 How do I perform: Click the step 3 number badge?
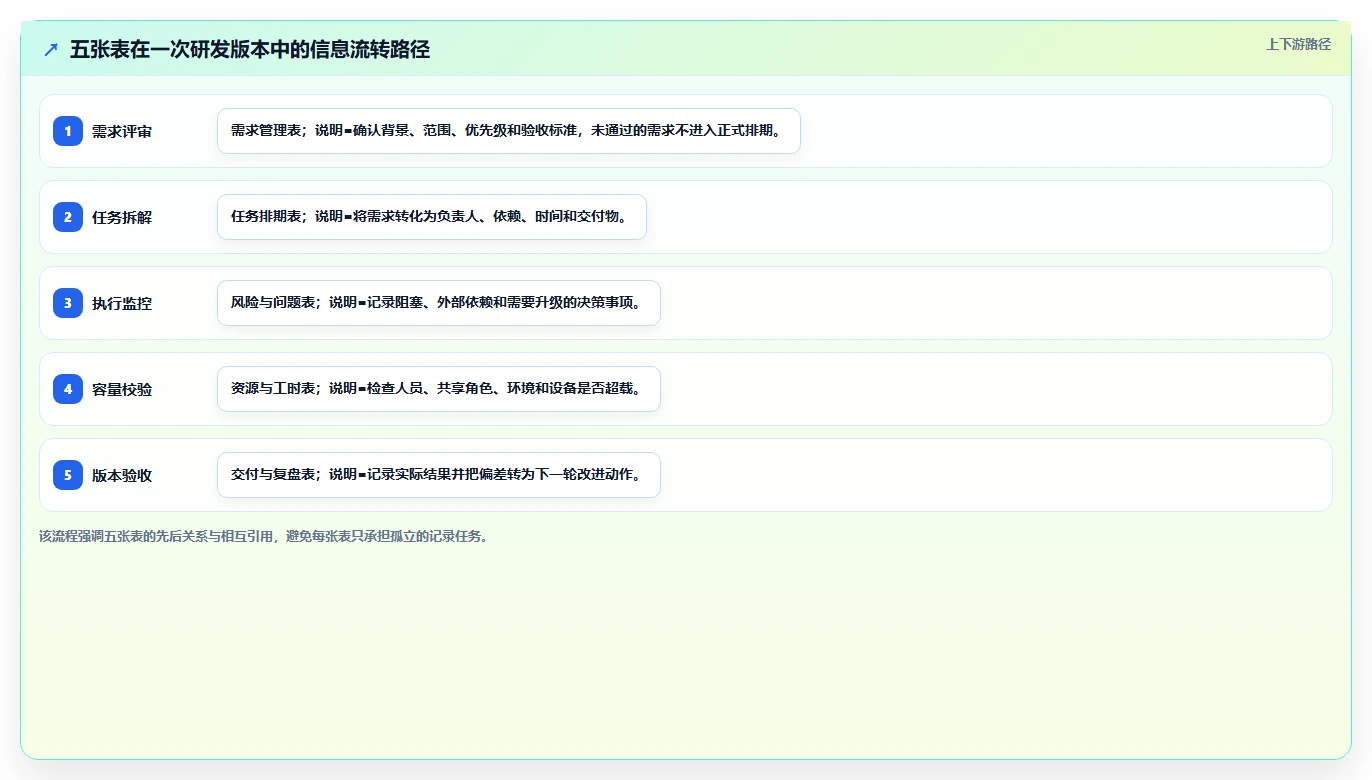pyautogui.click(x=68, y=303)
